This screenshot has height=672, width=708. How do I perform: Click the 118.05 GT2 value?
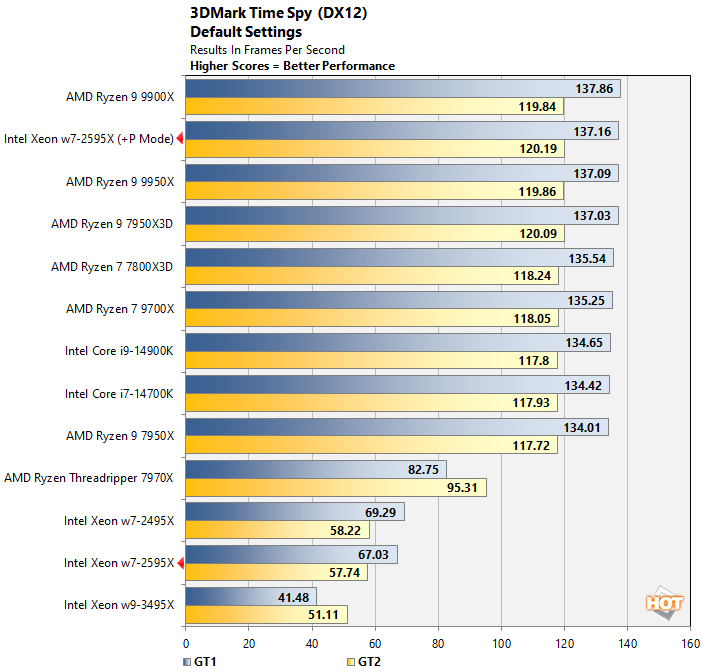click(x=532, y=318)
